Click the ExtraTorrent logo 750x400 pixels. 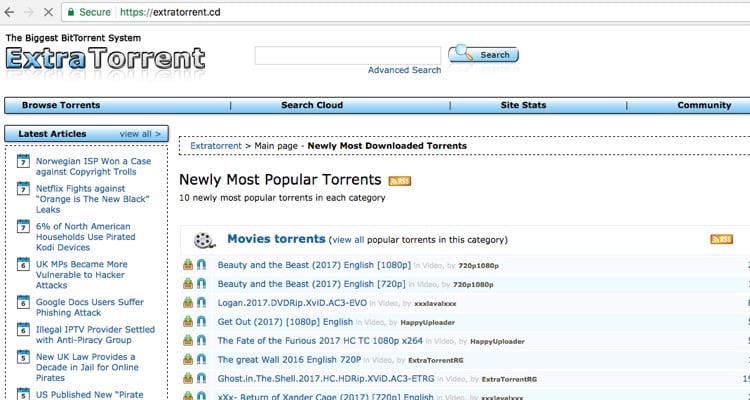click(x=104, y=58)
